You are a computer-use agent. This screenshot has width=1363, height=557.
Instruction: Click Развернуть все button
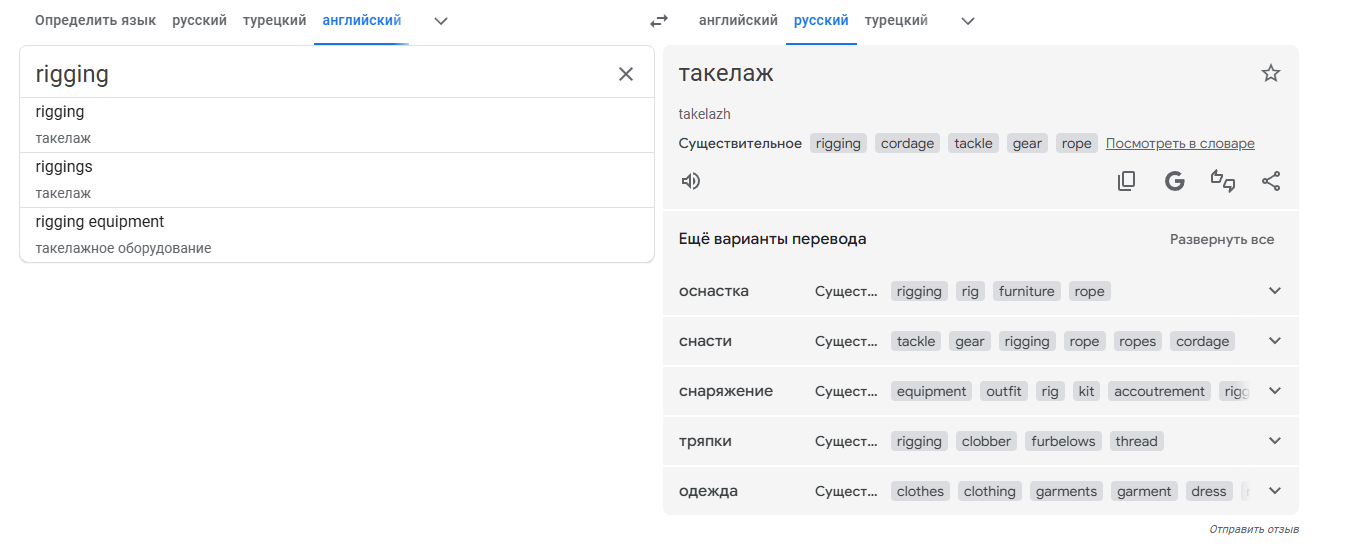tap(1222, 240)
